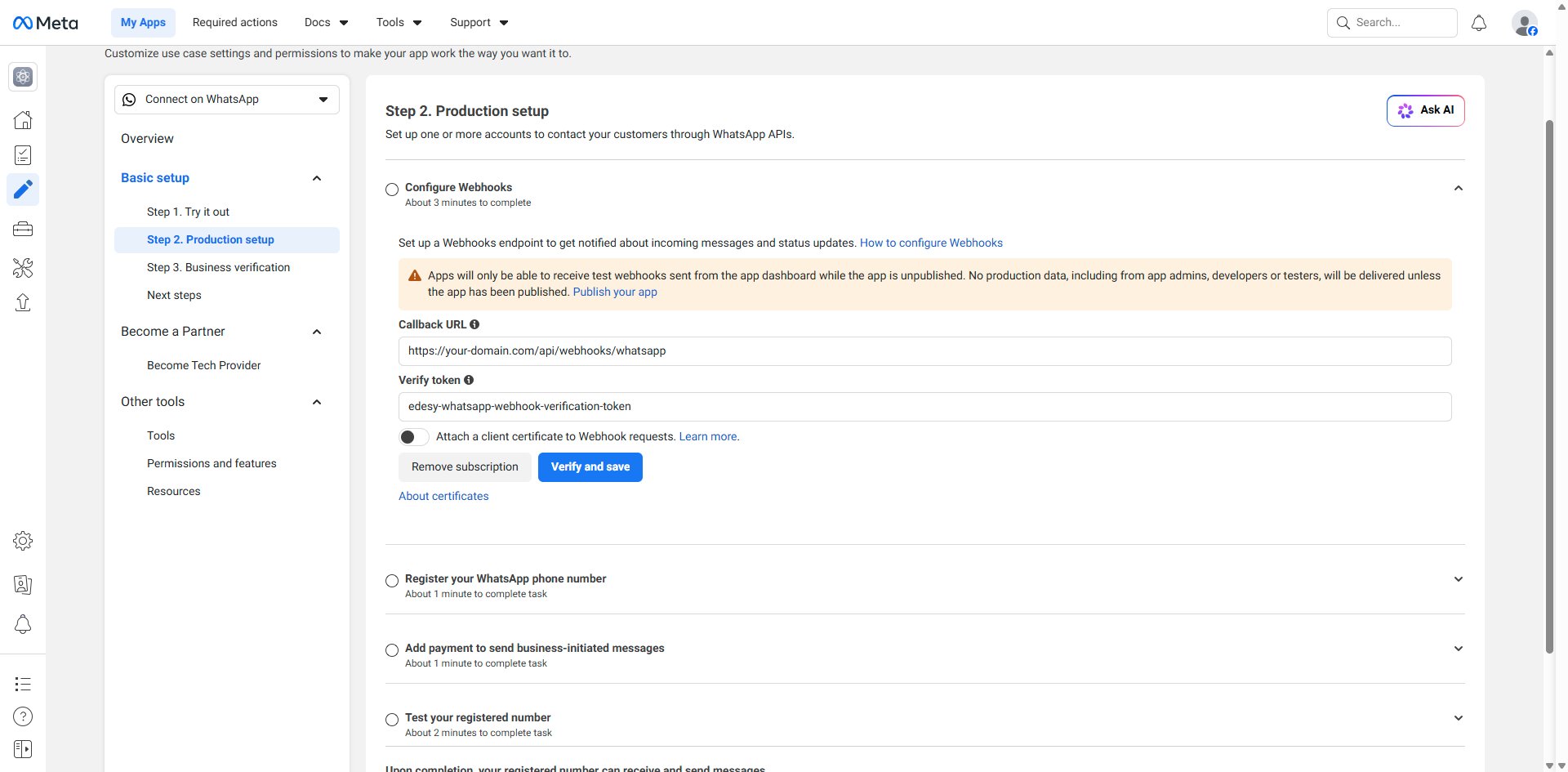
Task: Open notifications bell in the top bar
Action: coord(1479,23)
